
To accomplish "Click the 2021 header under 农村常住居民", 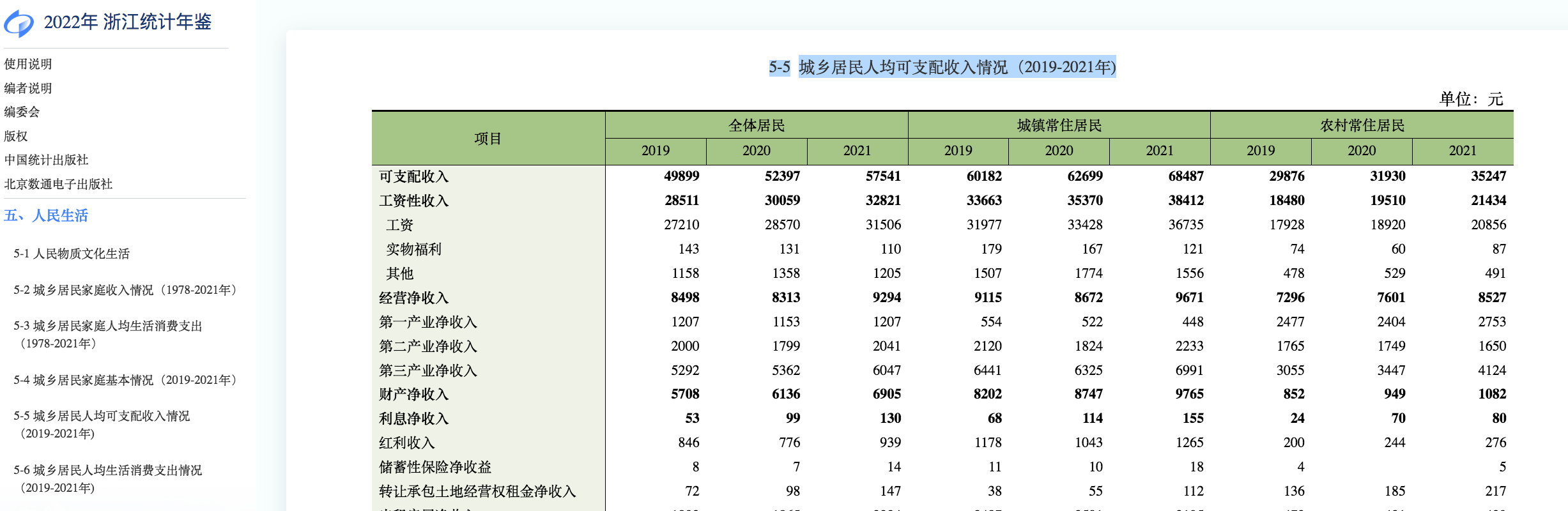I will click(1463, 151).
